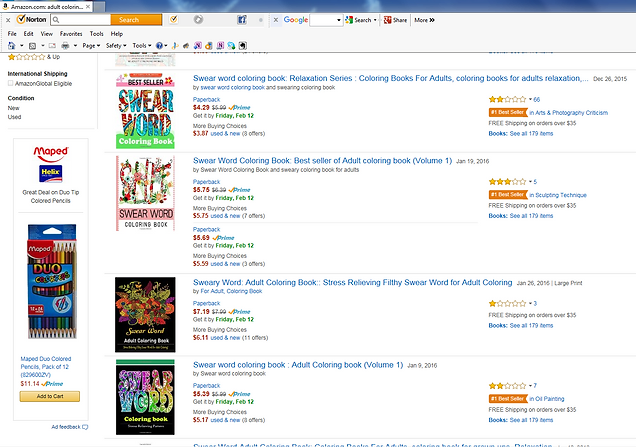Click the Prime badge next to the $4.29 price

[x=239, y=107]
